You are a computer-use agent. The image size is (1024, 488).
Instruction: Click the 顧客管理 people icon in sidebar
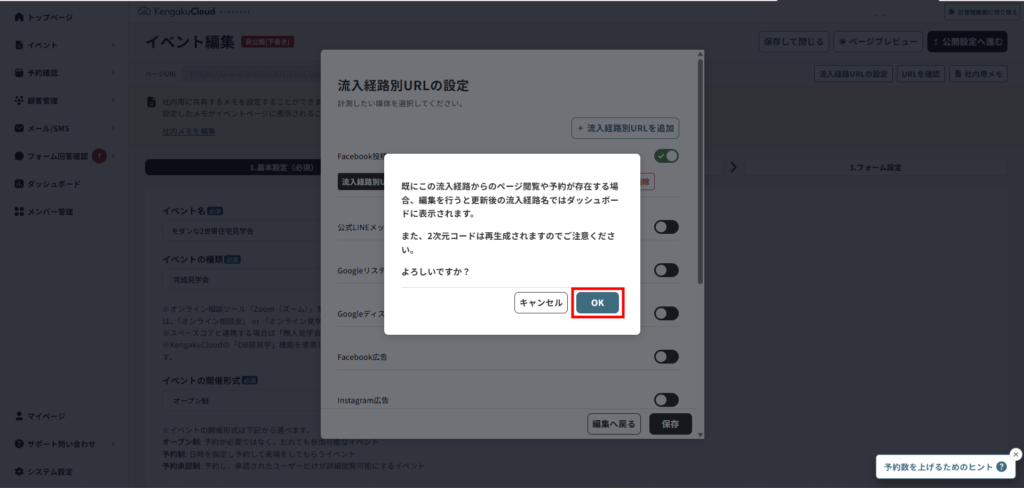(x=19, y=101)
